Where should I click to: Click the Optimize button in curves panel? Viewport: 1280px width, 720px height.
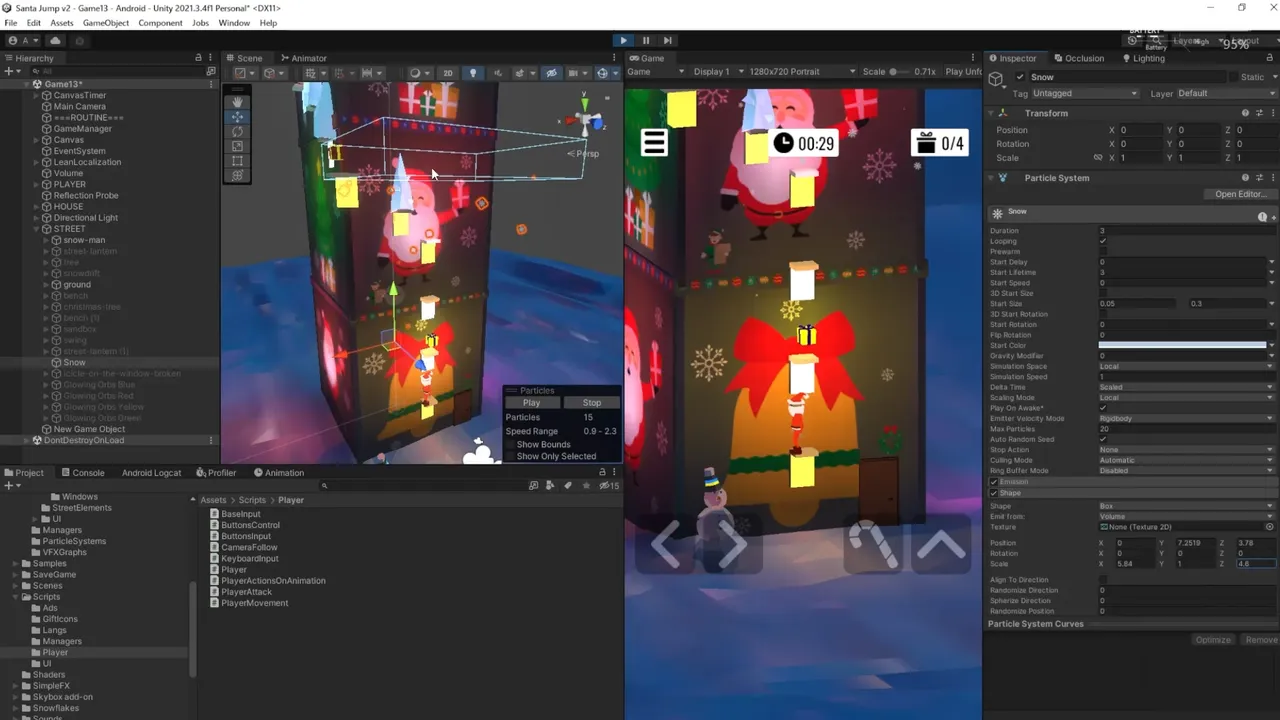pos(1213,640)
